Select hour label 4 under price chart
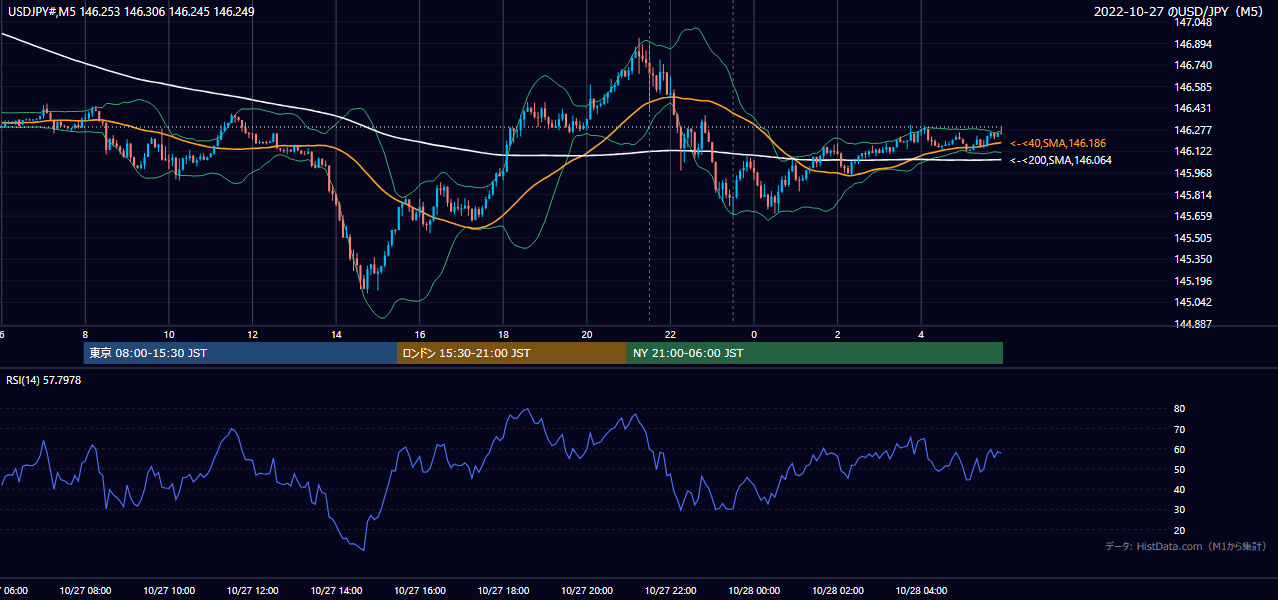Viewport: 1278px width, 600px height. click(x=921, y=334)
